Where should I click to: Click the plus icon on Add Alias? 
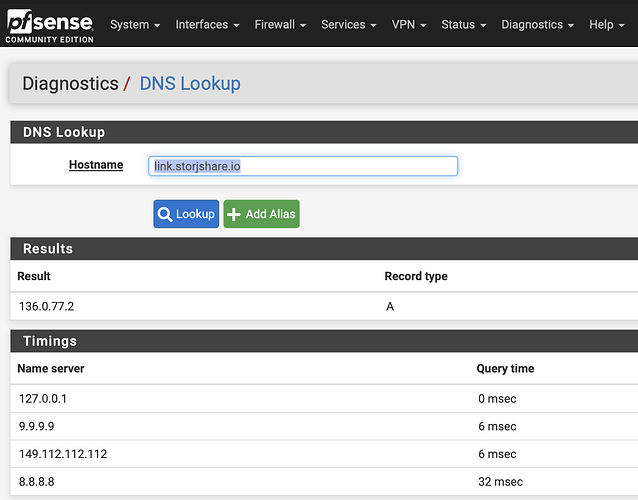click(x=234, y=214)
